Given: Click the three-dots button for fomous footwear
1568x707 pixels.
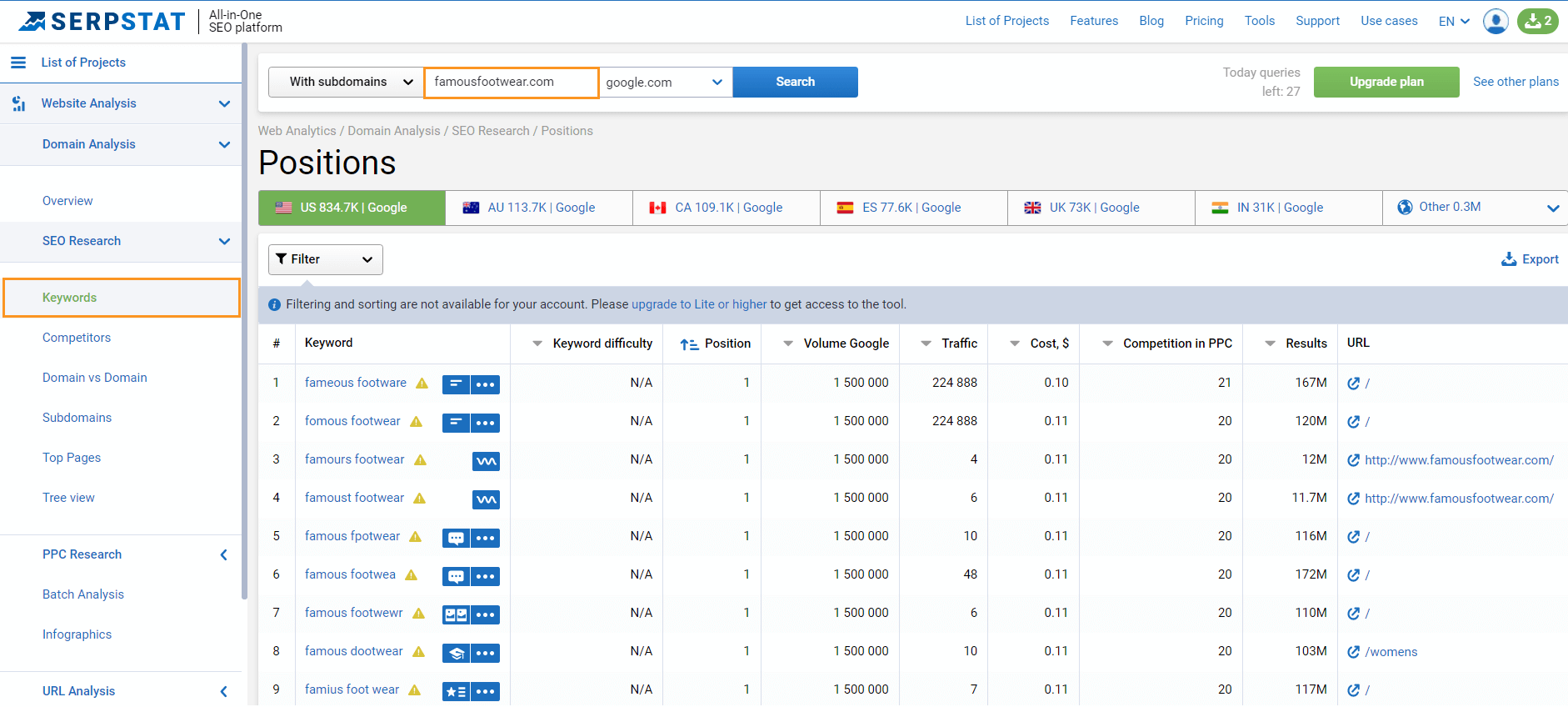Looking at the screenshot, I should 486,423.
